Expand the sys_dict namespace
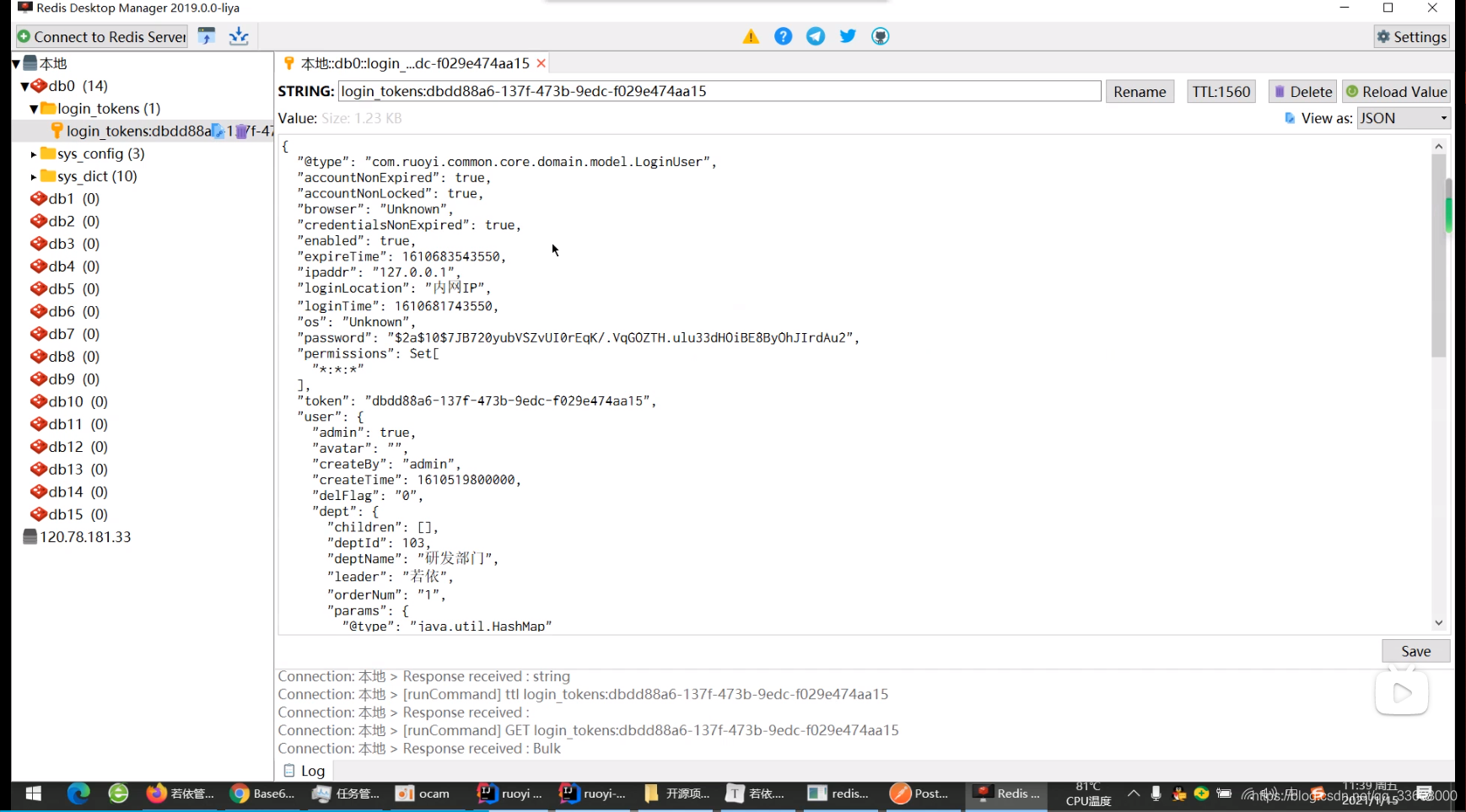Screen dimensions: 1466x812 34,177
